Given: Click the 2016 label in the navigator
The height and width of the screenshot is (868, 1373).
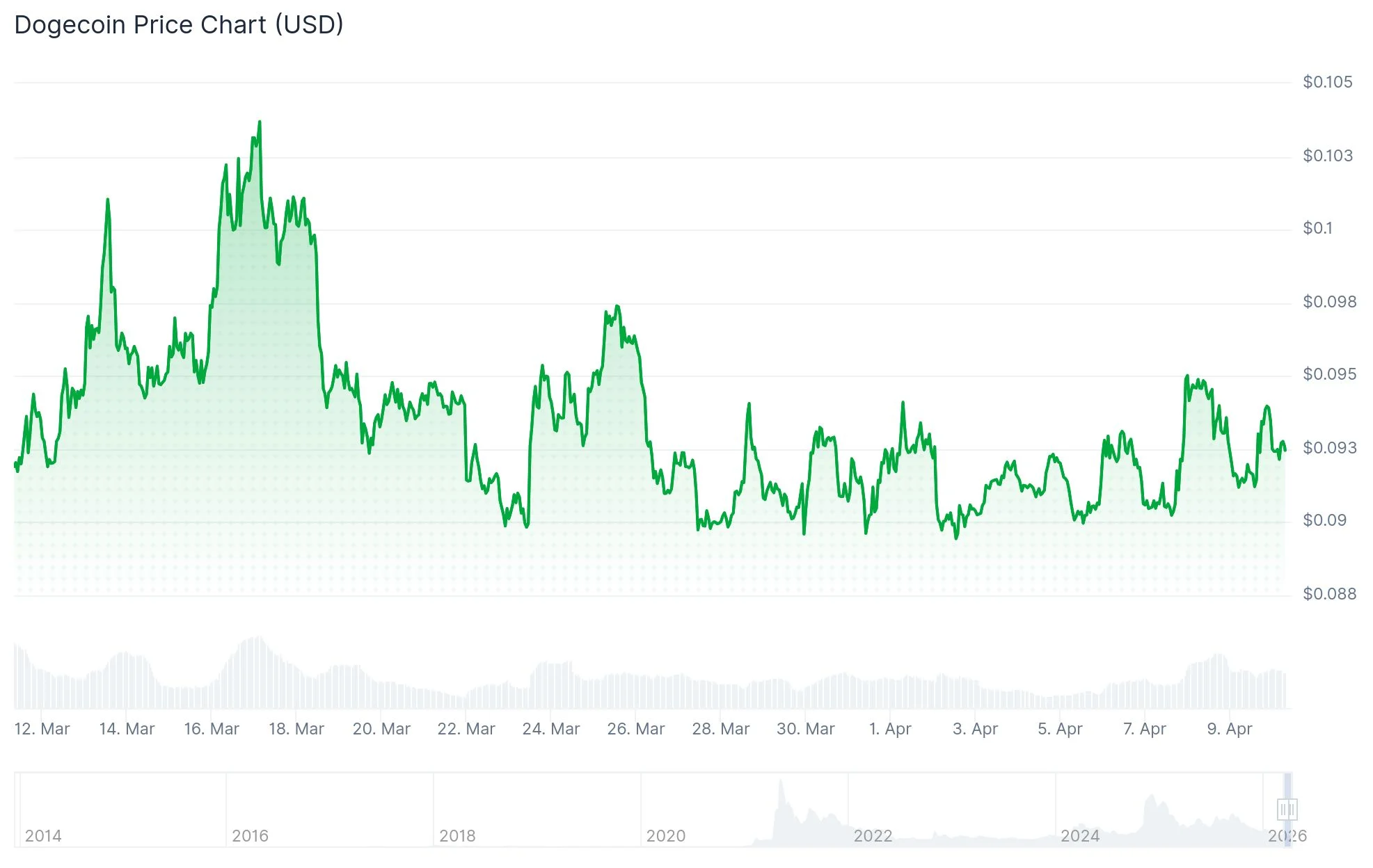Looking at the screenshot, I should point(250,835).
